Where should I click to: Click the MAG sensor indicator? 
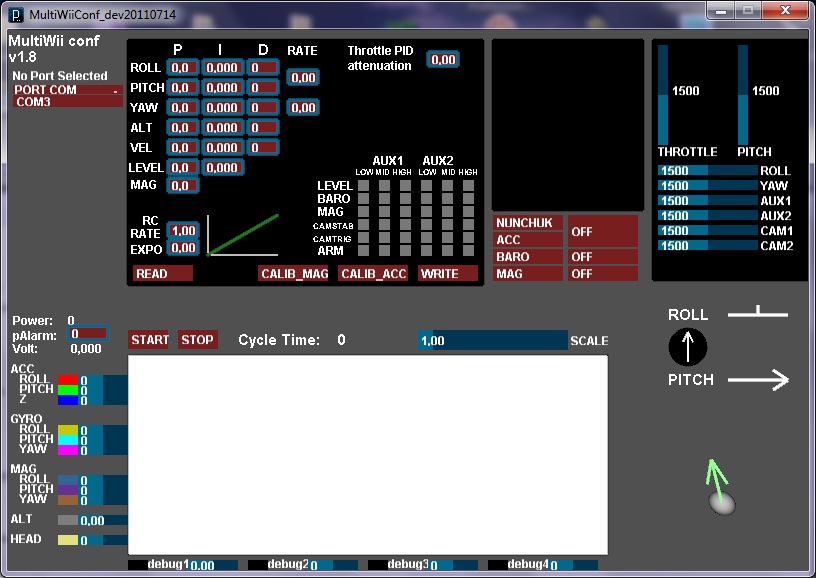coord(528,274)
